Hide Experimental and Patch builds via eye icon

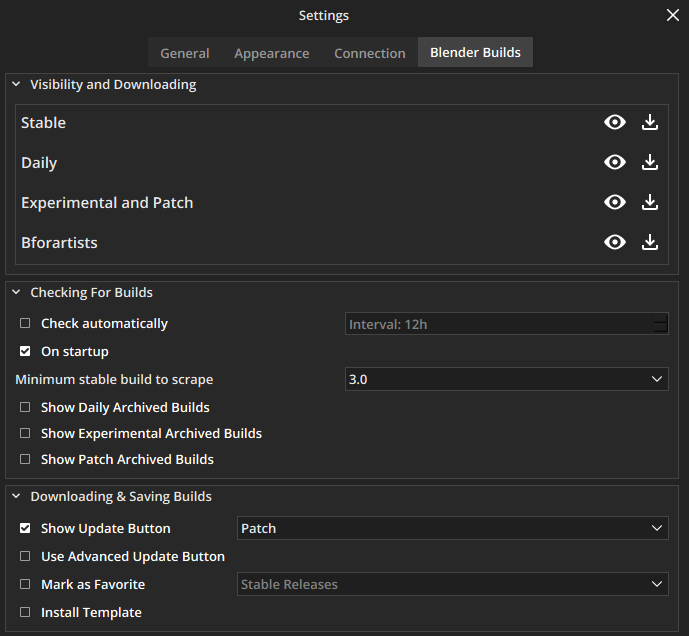pos(615,202)
